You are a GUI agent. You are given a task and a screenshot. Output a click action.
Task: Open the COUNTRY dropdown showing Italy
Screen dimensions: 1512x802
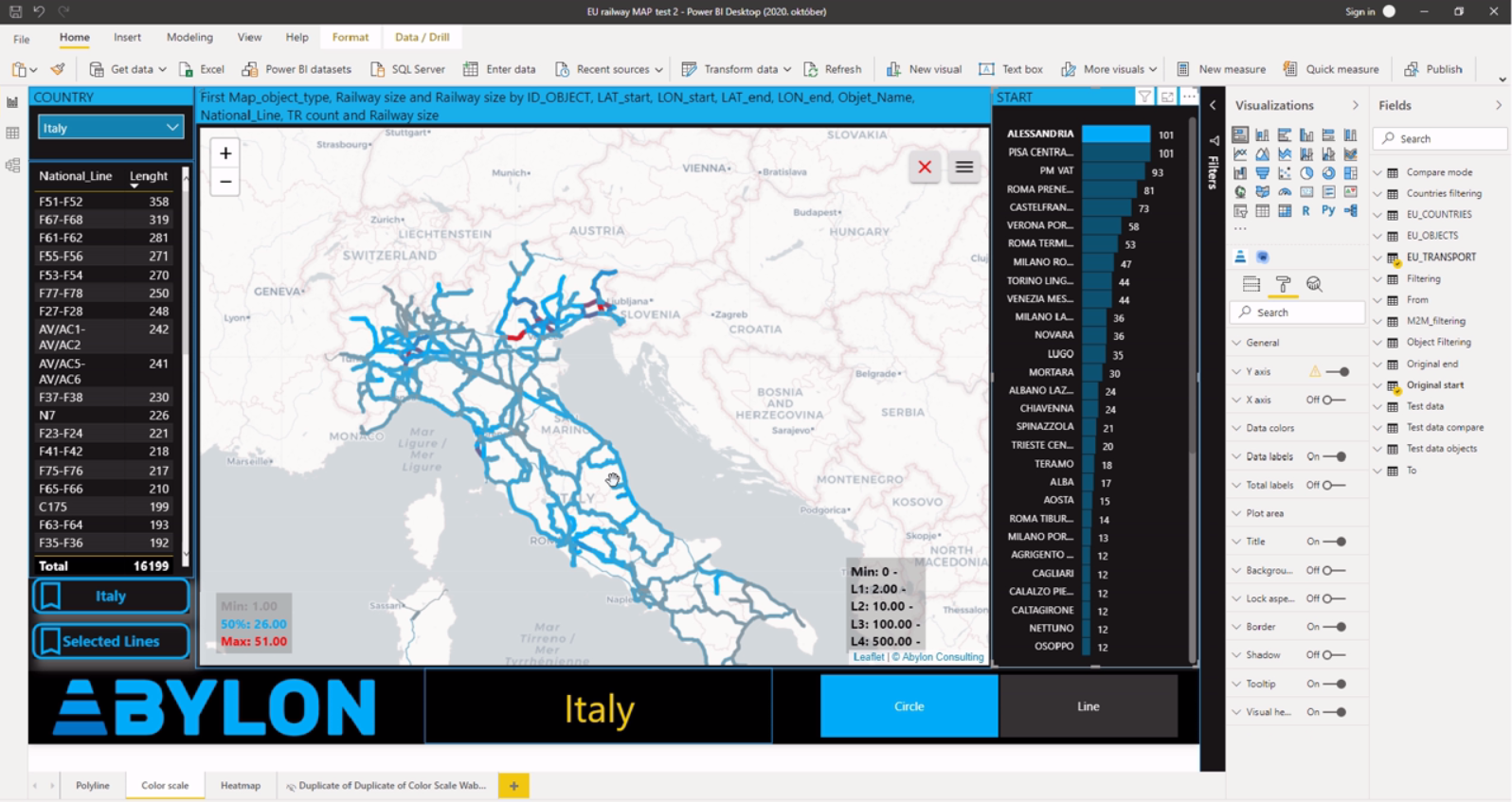111,127
